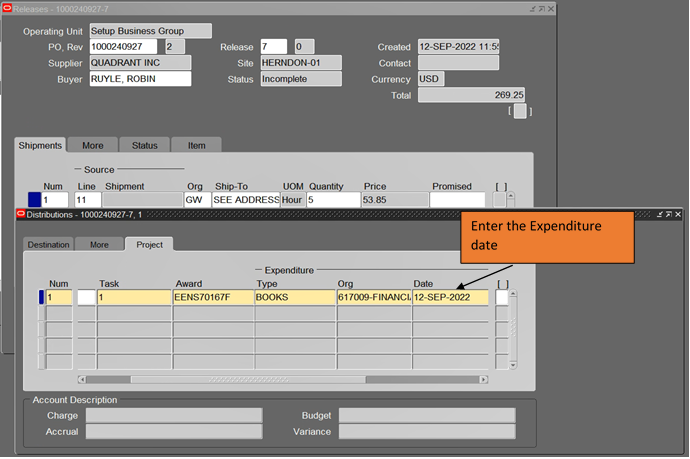Click horizontal scrollbar right arrow

[484, 379]
